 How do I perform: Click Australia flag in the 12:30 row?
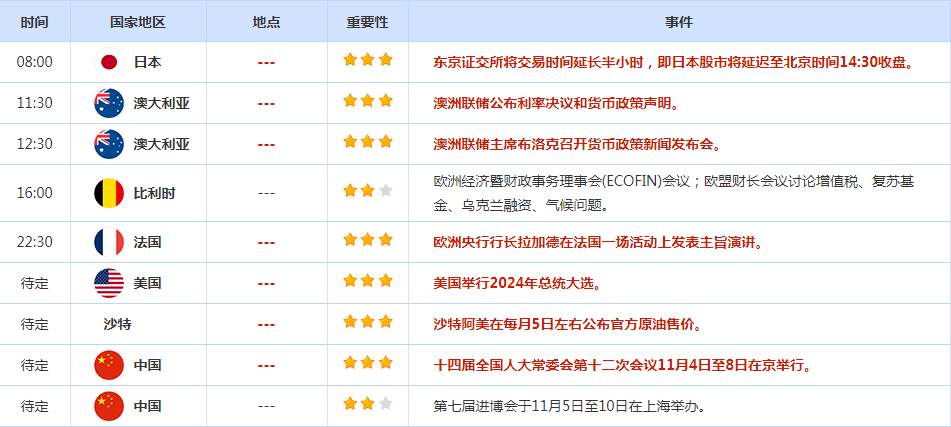(109, 144)
